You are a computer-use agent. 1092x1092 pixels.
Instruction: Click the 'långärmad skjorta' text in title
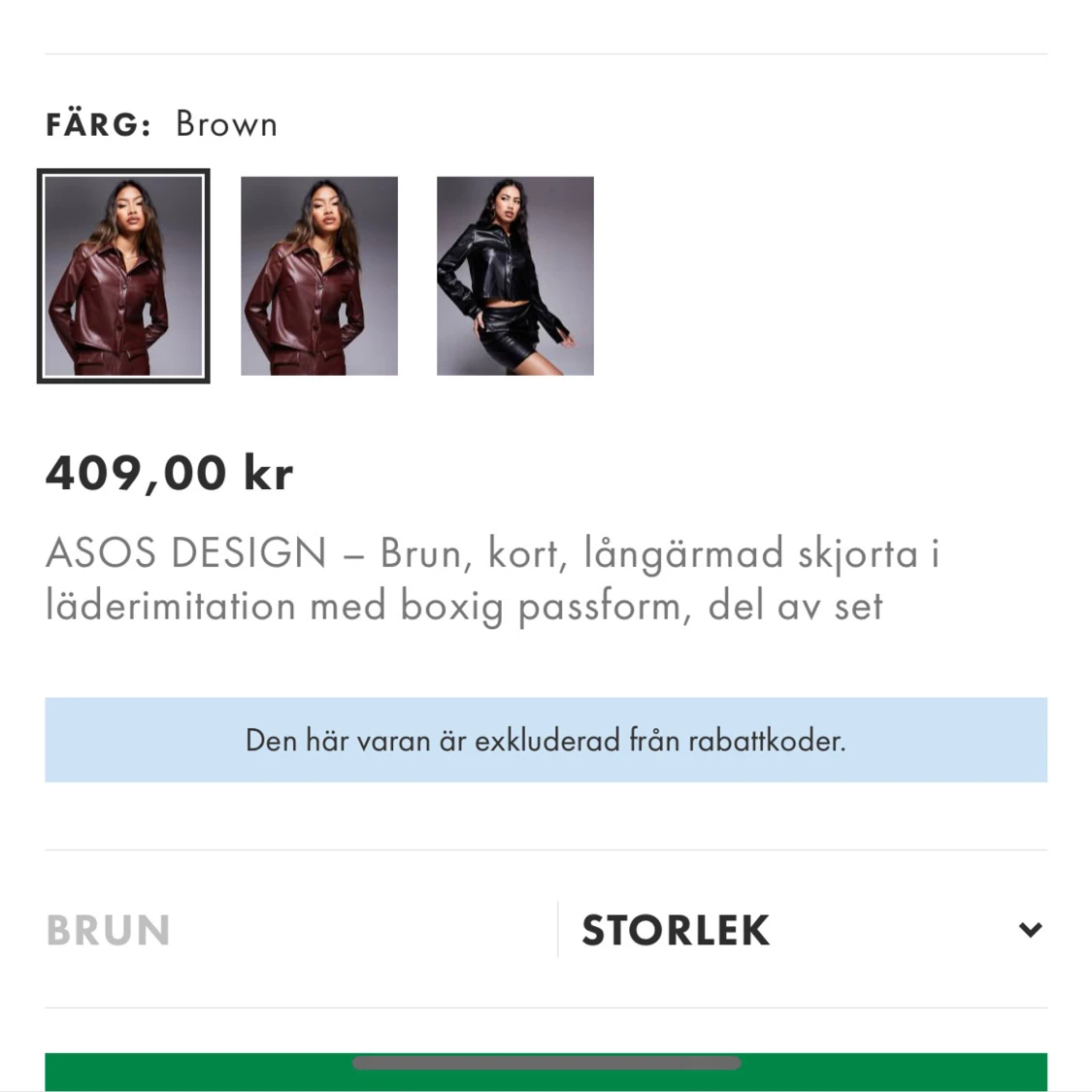[x=750, y=553]
